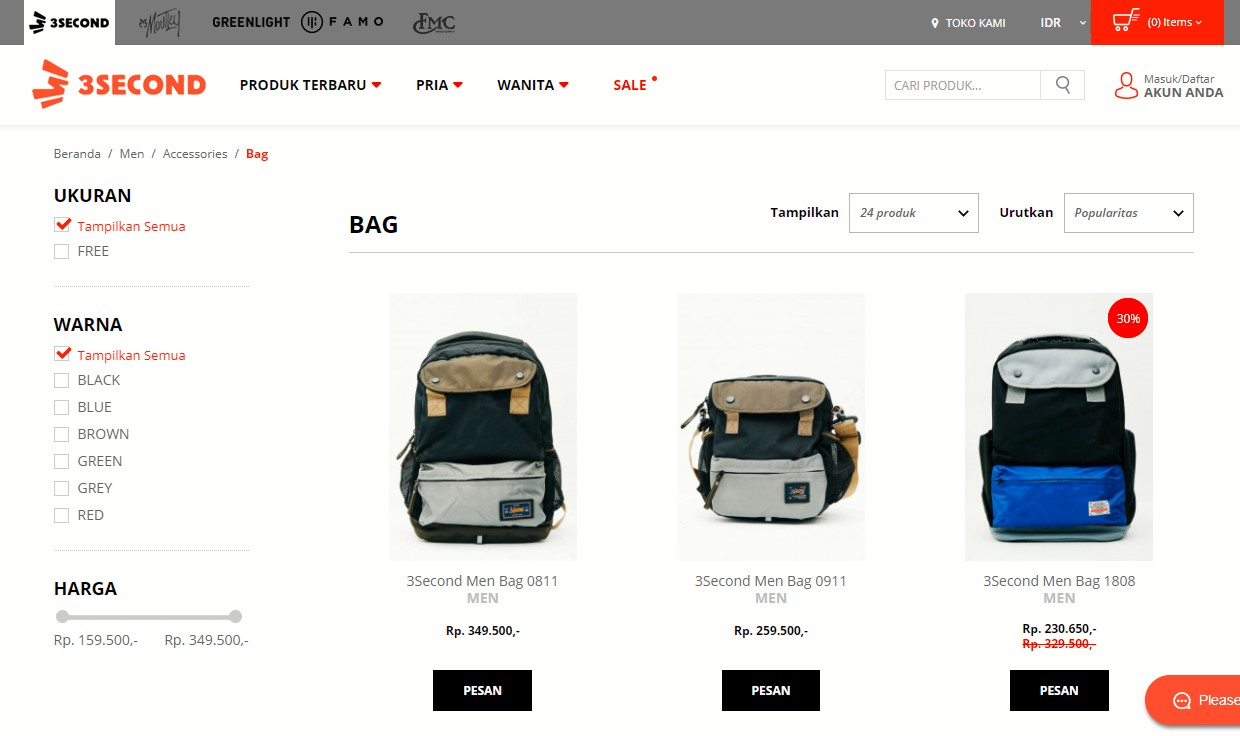Expand the Wanita menu
Screen dimensions: 1240x736
click(x=533, y=85)
